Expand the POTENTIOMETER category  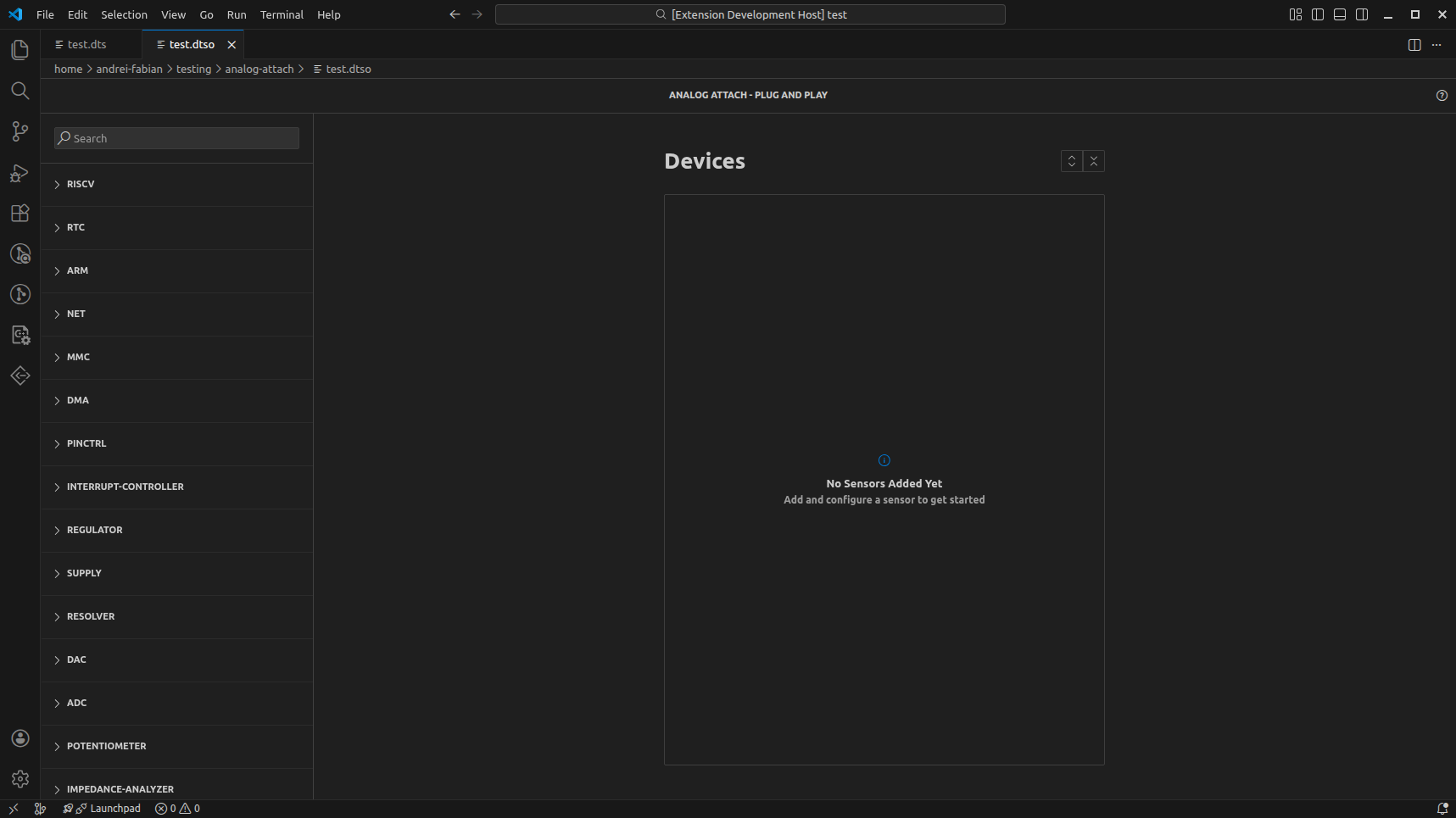click(x=108, y=746)
